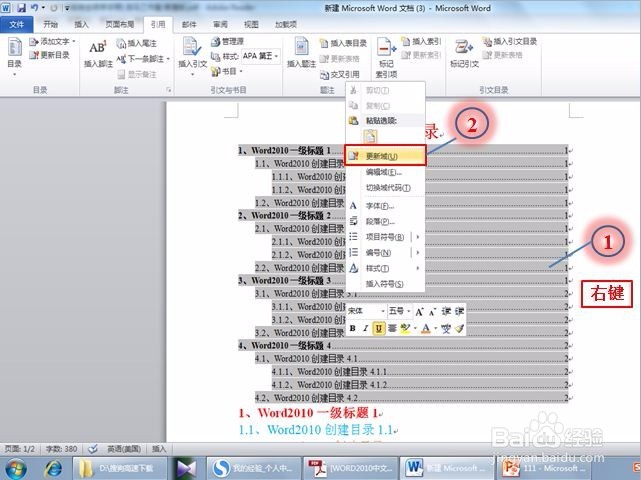Switch to the 页面布局 tab
Screen dimensions: 641x480
pyautogui.click(x=119, y=25)
